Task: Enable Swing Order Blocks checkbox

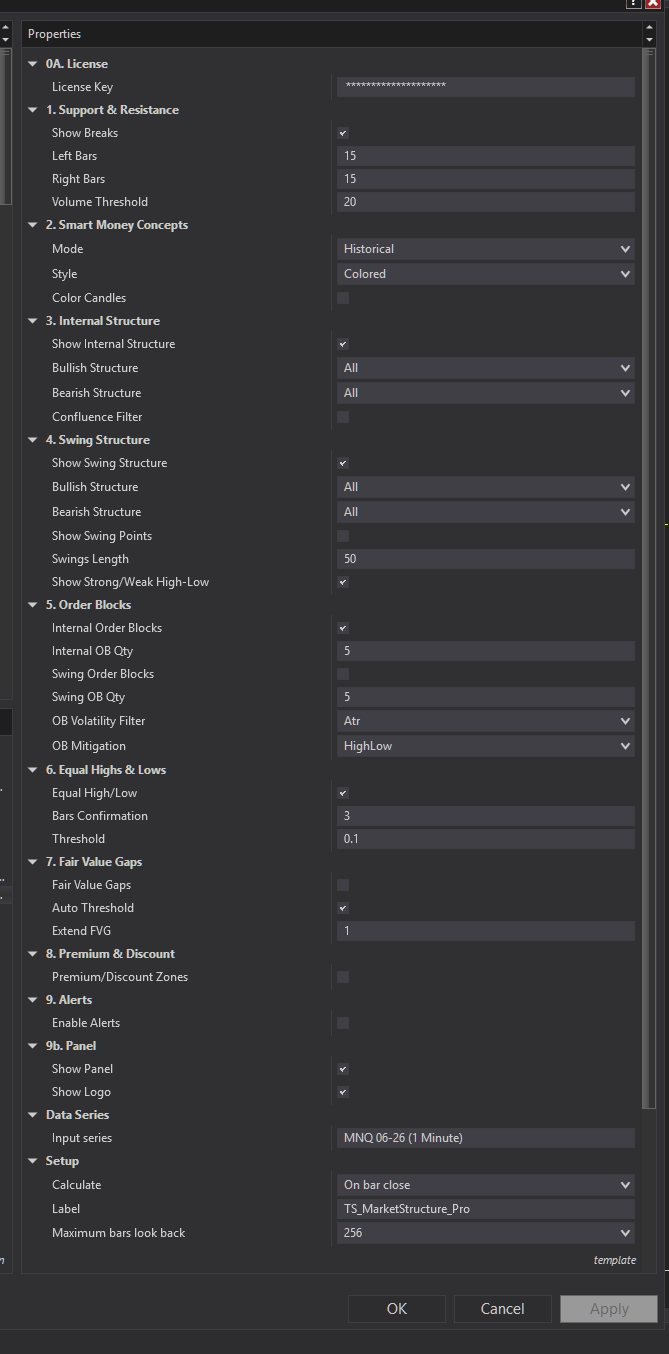Action: coord(343,674)
